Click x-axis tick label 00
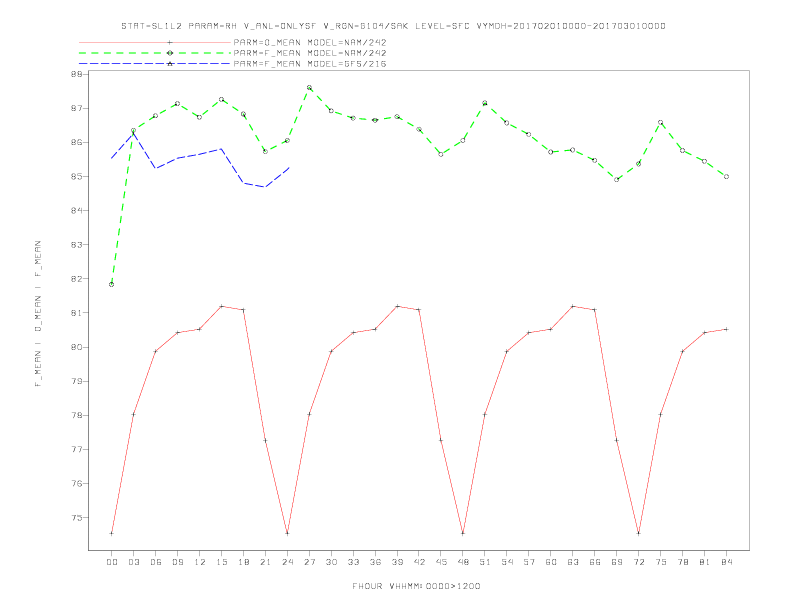 coord(112,562)
